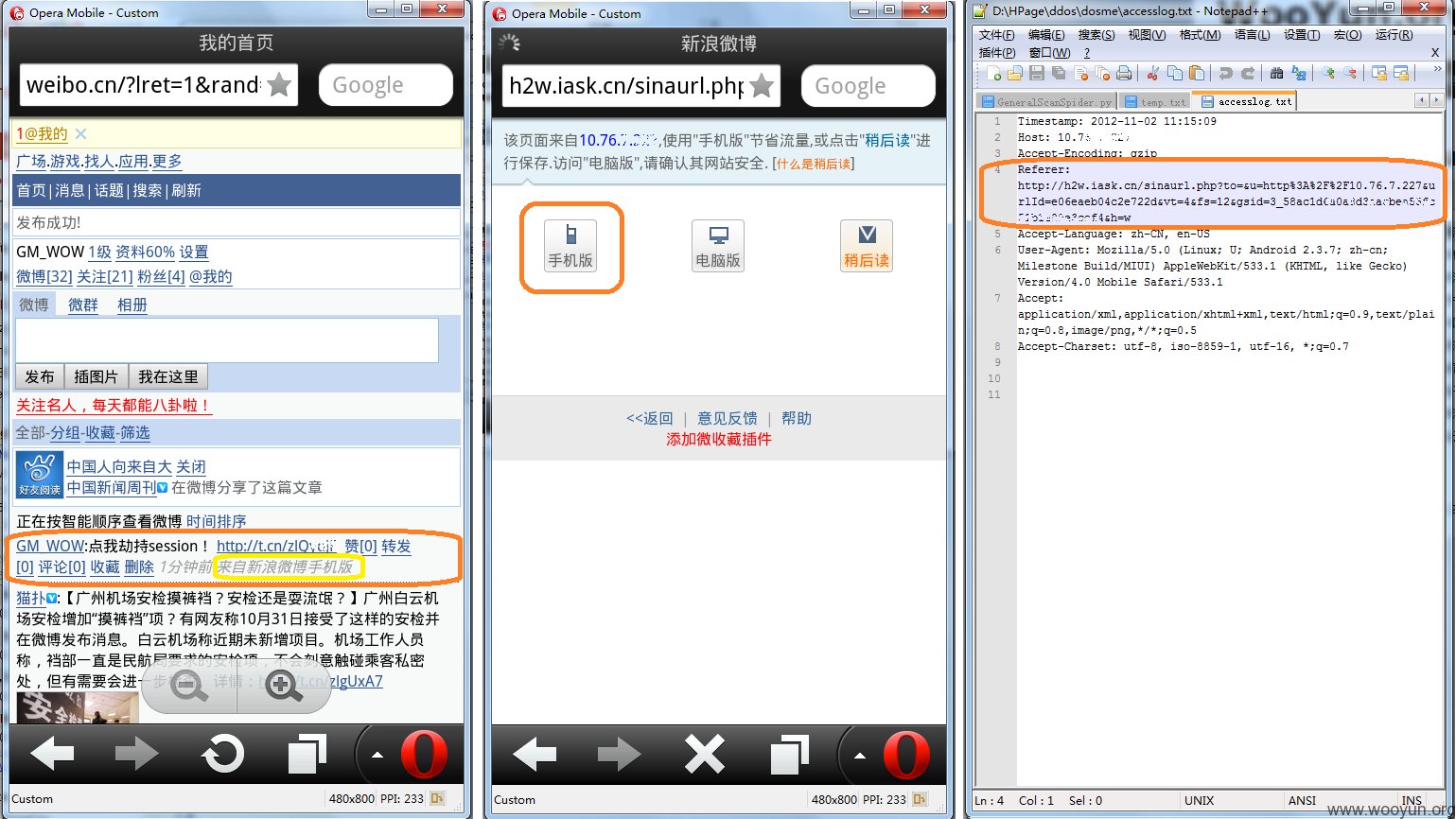Click the 我在这里 button

168,376
